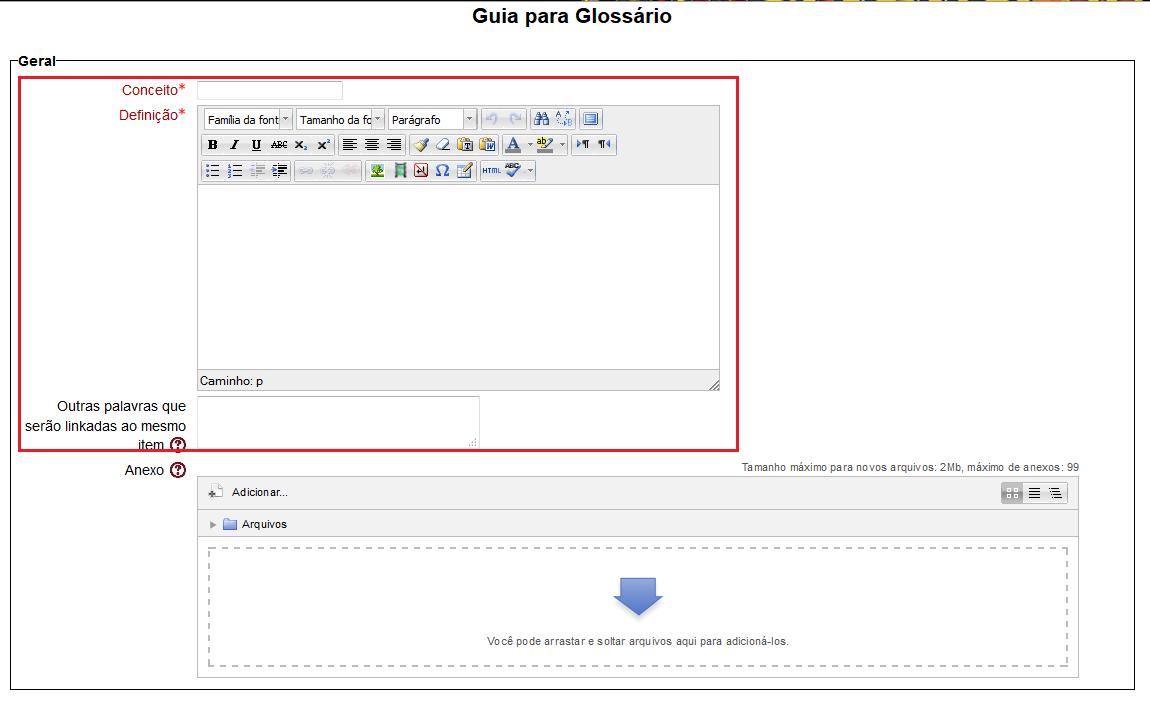This screenshot has width=1150, height=703.
Task: Insert a bulleted list
Action: (212, 170)
